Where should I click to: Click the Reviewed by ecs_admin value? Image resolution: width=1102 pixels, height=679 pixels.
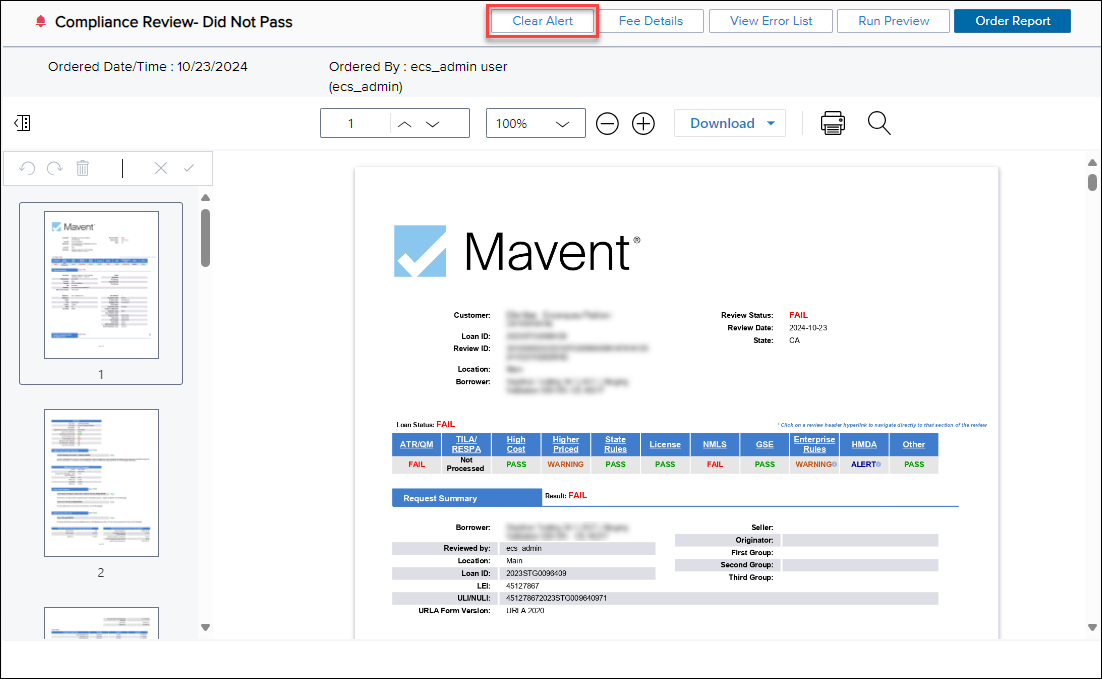pyautogui.click(x=524, y=548)
